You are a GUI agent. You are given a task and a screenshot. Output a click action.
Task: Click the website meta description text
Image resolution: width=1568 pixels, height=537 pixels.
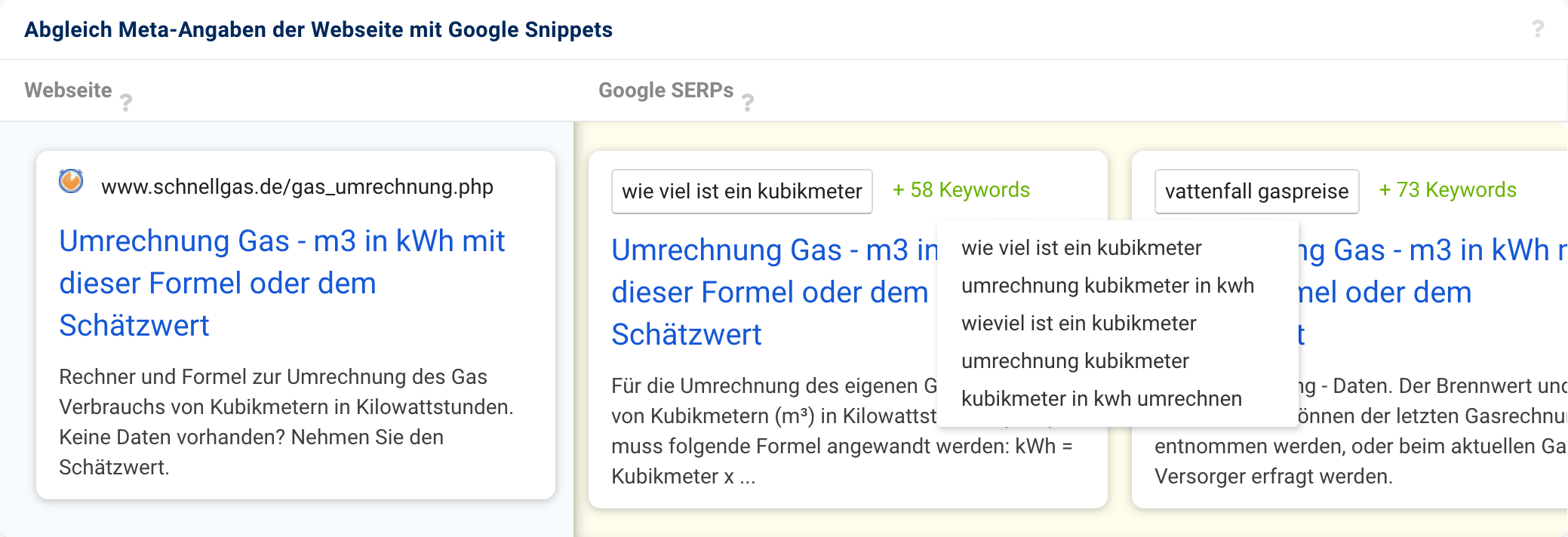point(285,422)
